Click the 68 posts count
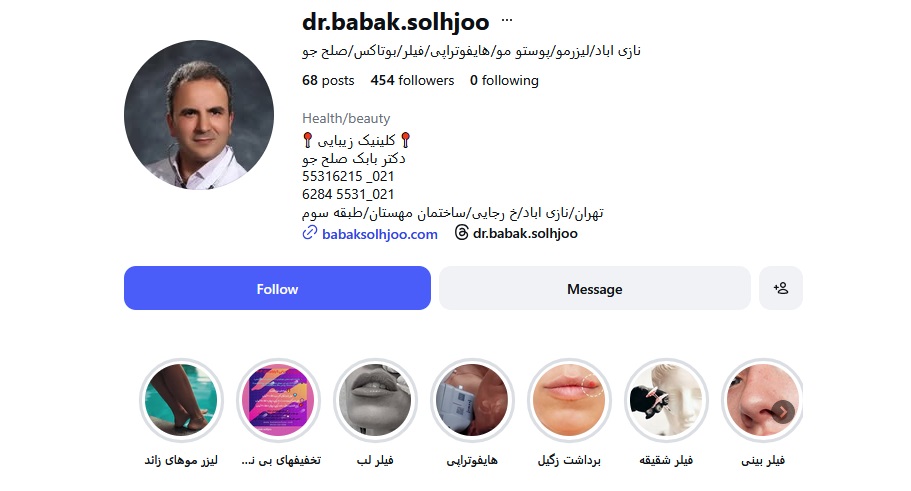 328,81
